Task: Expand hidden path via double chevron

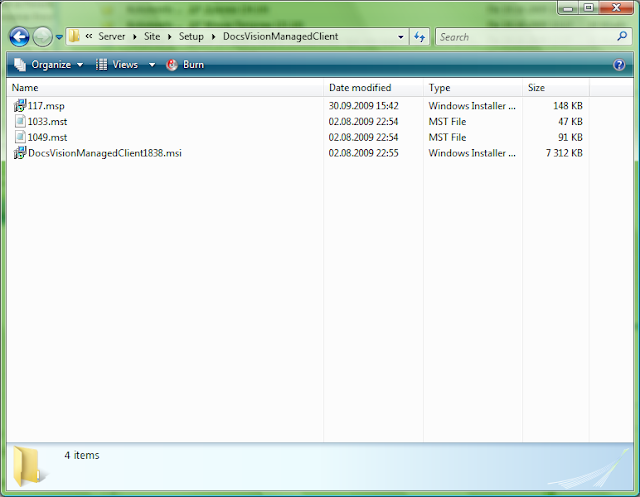Action: [89, 36]
